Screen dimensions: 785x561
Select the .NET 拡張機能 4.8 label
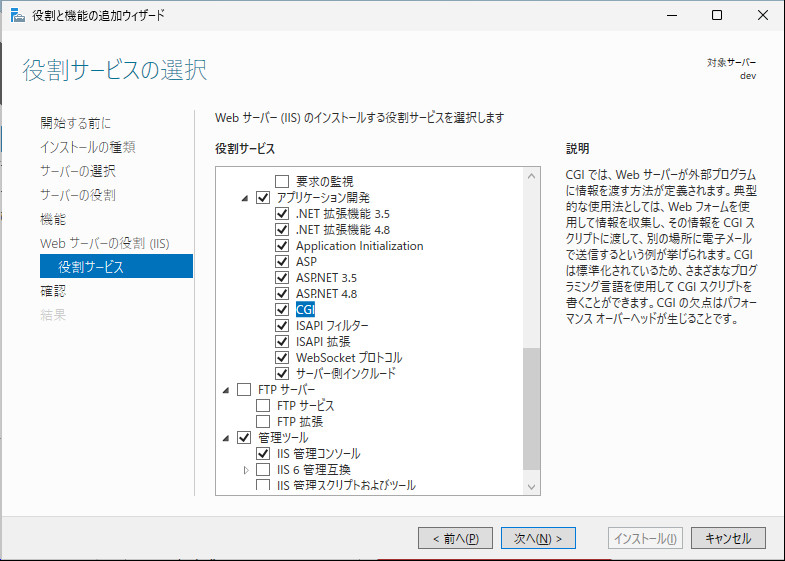pyautogui.click(x=343, y=230)
